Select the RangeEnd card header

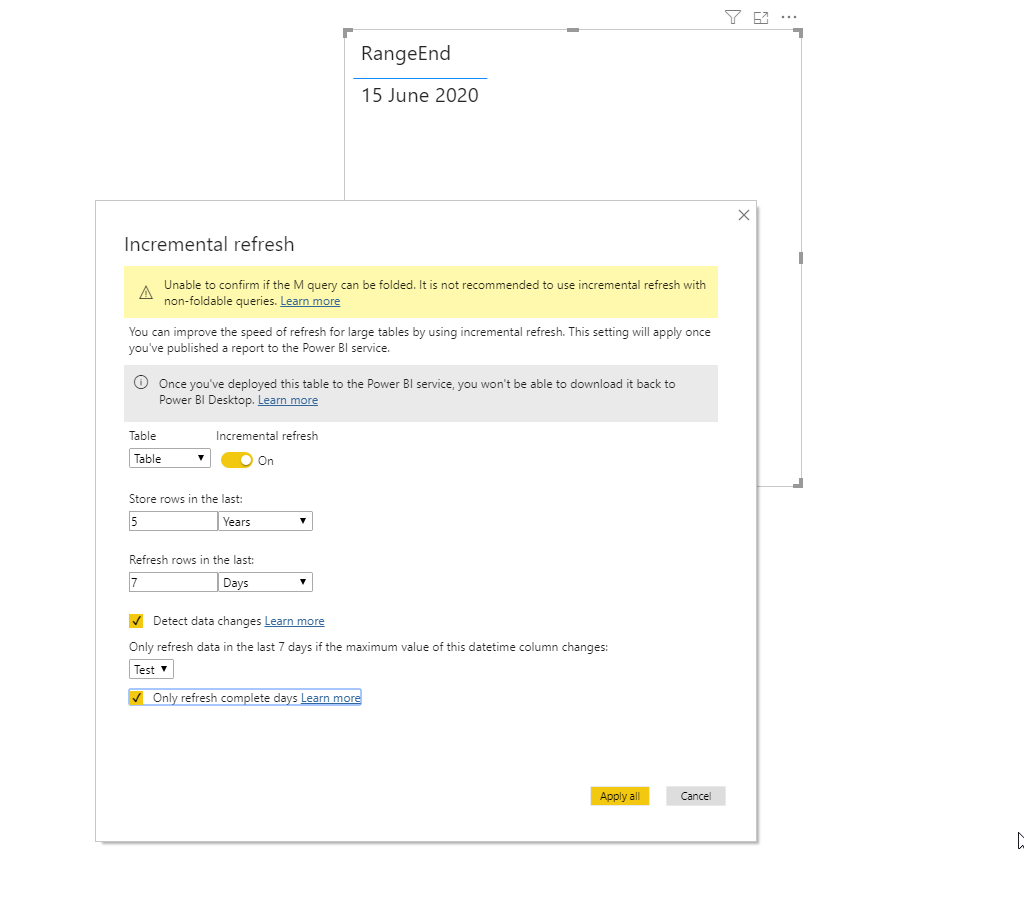406,54
